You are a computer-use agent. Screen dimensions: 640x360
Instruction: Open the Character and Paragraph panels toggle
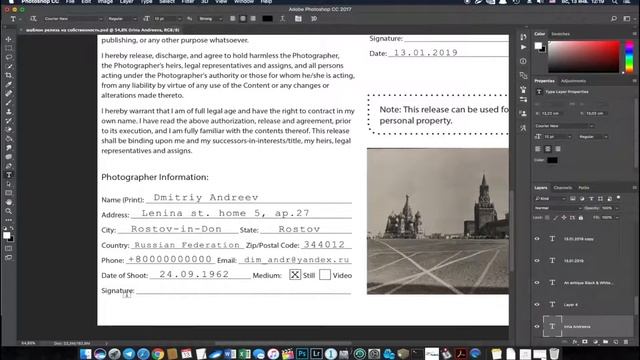pos(298,19)
